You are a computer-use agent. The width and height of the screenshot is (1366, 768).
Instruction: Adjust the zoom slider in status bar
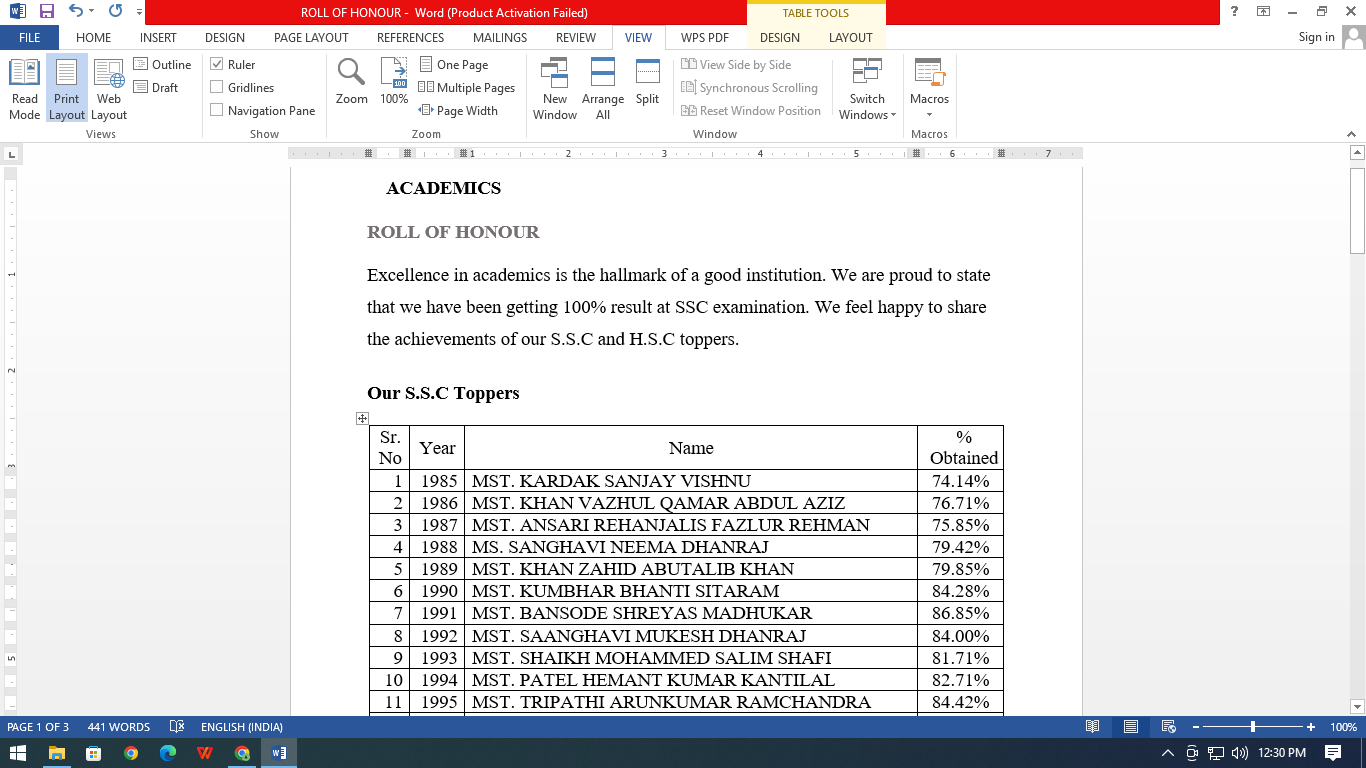1253,727
